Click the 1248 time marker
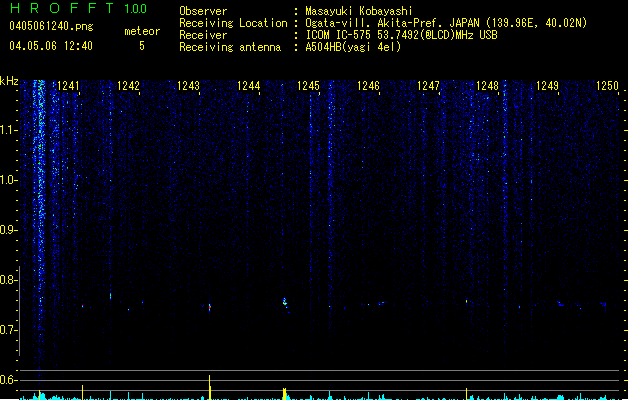Viewport: 629px width, 400px height. click(x=487, y=85)
